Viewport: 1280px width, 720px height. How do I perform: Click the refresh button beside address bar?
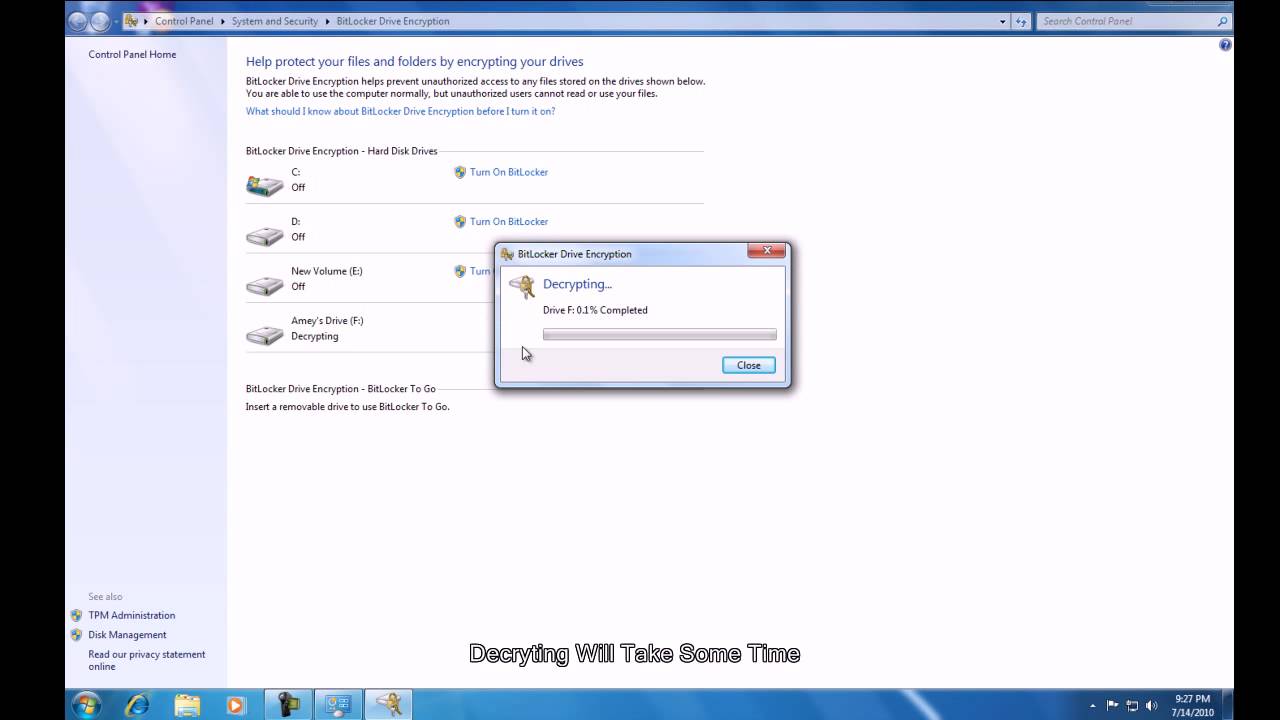tap(1021, 21)
